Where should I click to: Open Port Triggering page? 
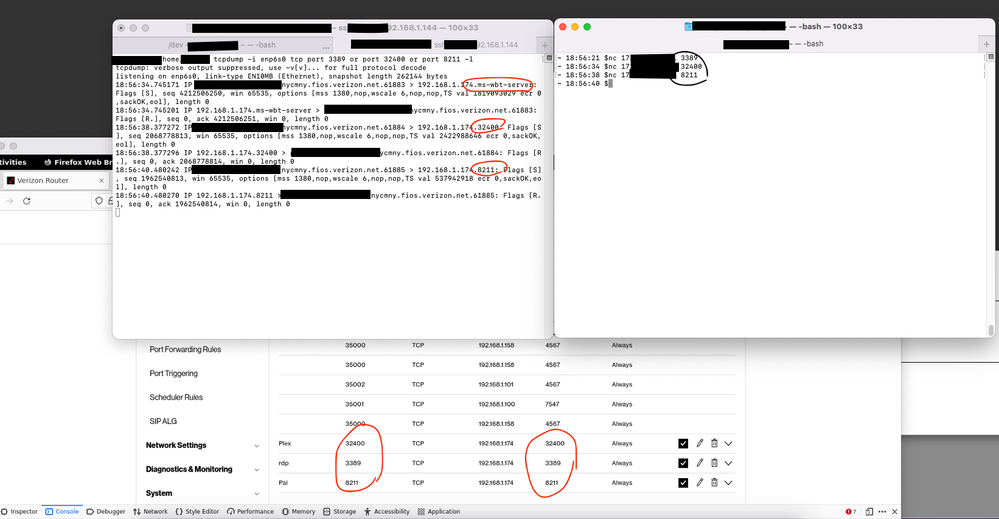173,373
